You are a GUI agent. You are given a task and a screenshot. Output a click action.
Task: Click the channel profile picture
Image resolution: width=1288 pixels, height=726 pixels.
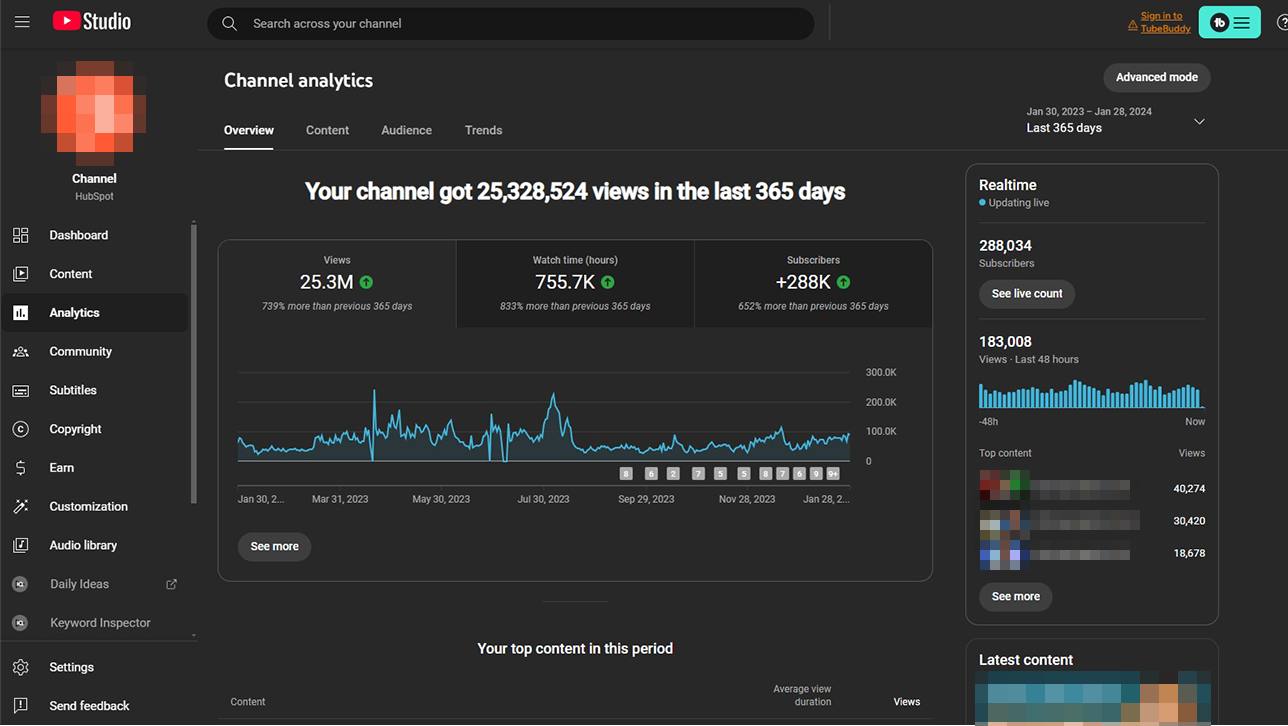tap(94, 113)
